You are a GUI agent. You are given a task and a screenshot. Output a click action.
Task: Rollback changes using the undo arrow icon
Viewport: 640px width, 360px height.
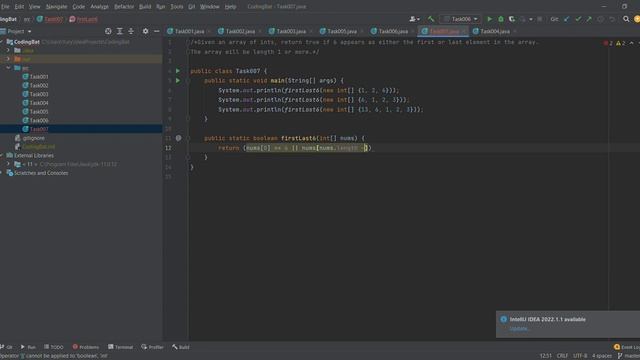click(612, 19)
